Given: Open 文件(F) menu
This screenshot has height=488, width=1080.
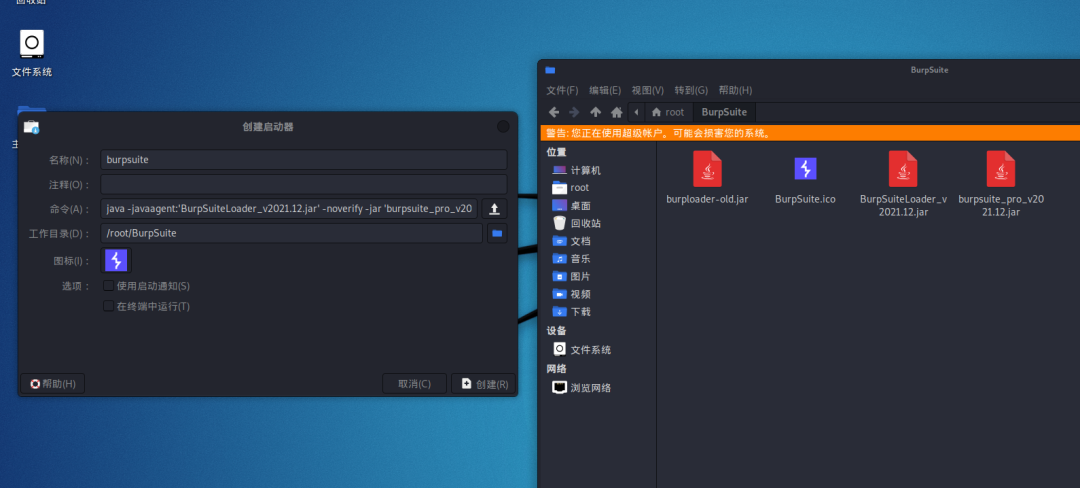Looking at the screenshot, I should (562, 91).
